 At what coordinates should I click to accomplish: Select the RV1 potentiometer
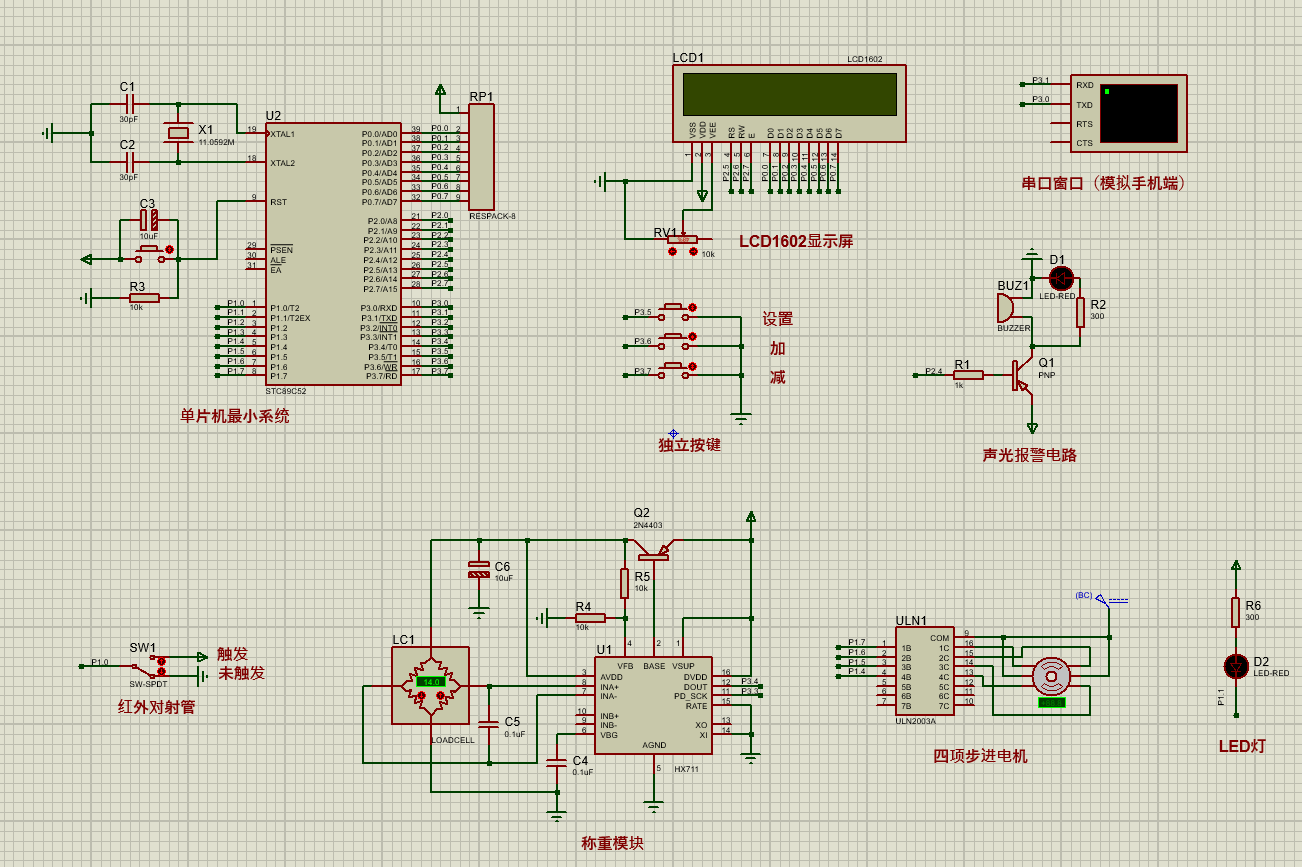(682, 239)
